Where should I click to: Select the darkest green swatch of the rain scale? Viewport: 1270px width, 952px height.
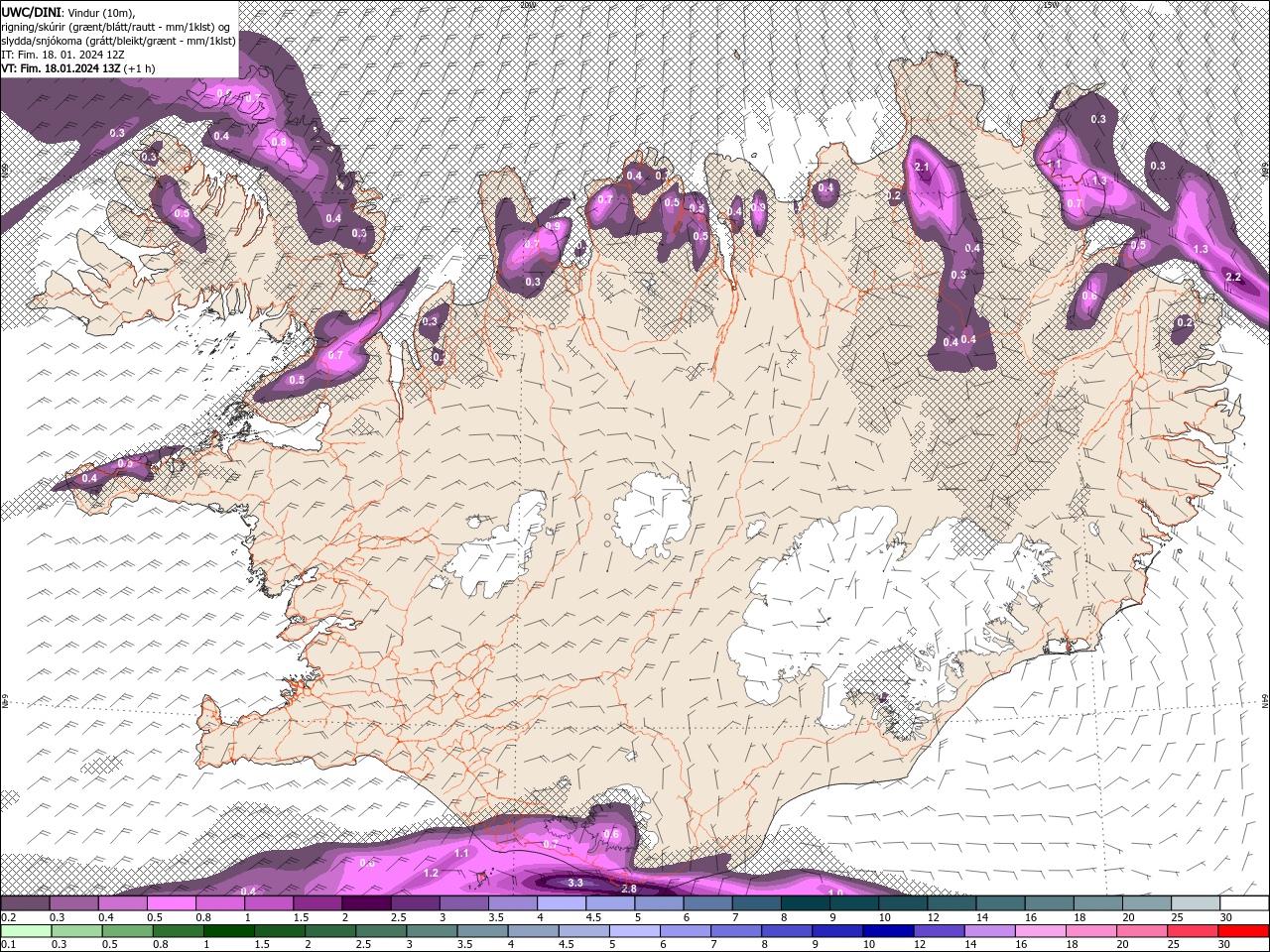(229, 931)
